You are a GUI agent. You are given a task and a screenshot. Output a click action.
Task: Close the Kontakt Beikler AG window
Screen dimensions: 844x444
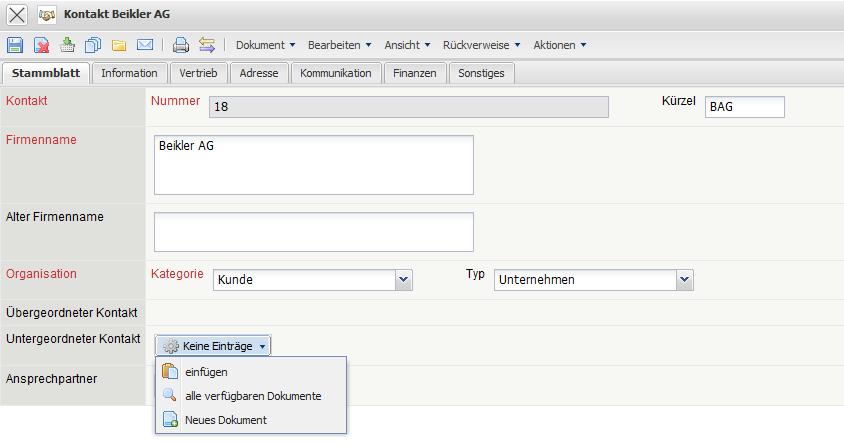pos(17,15)
